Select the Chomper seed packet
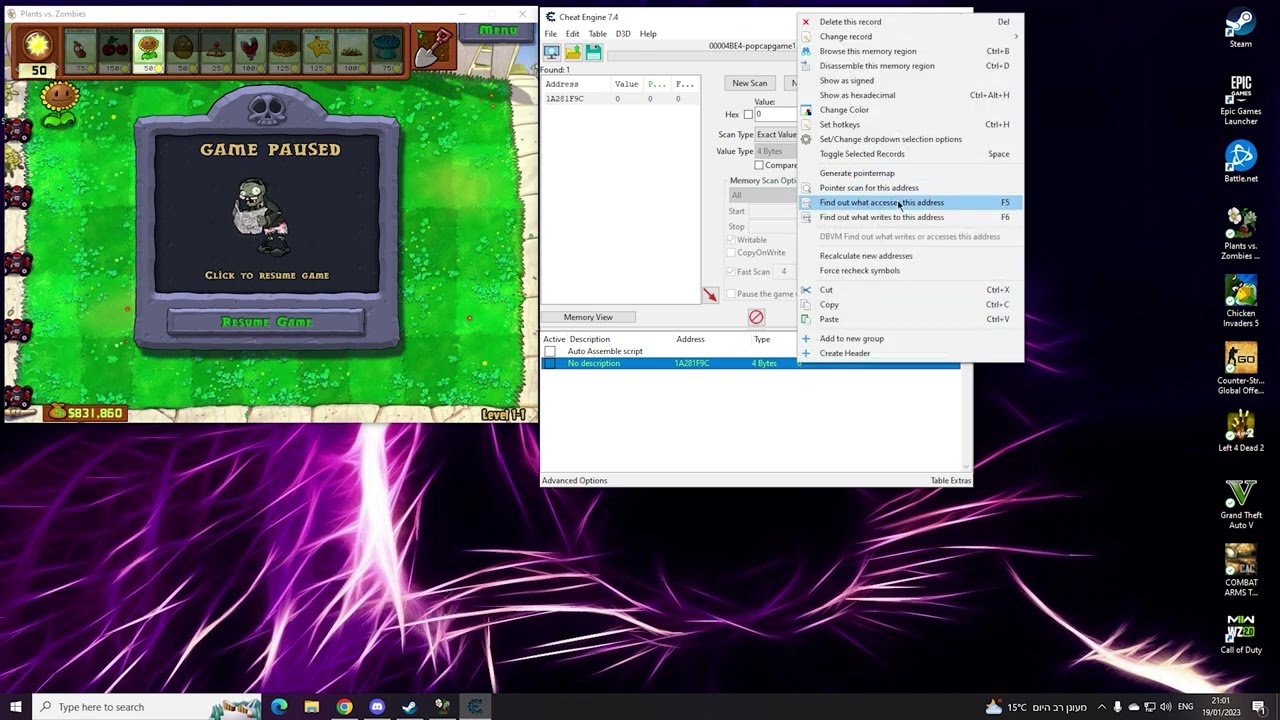The height and width of the screenshot is (720, 1280). click(x=250, y=50)
